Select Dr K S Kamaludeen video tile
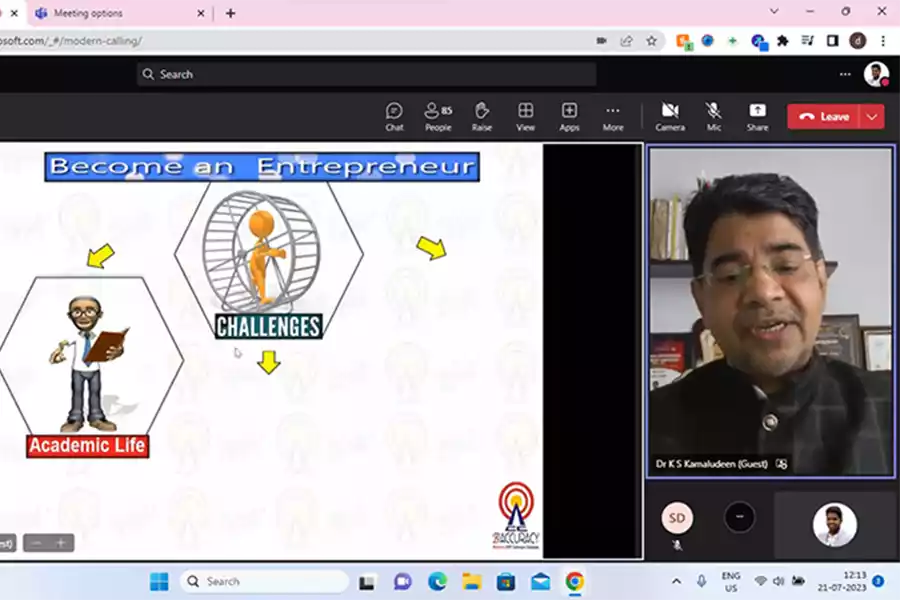900x600 pixels. (770, 312)
